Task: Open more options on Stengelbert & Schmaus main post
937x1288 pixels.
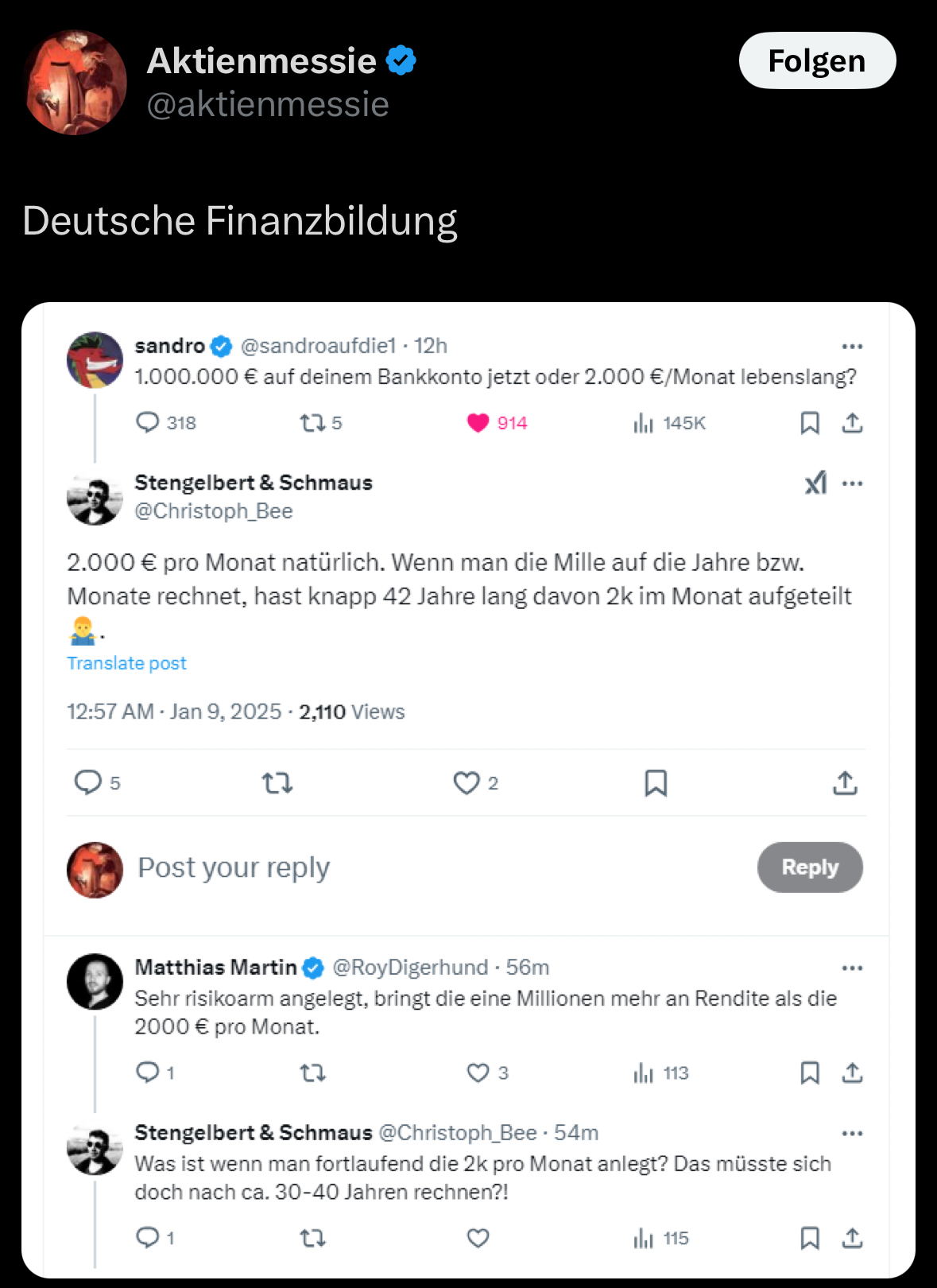Action: pos(852,483)
